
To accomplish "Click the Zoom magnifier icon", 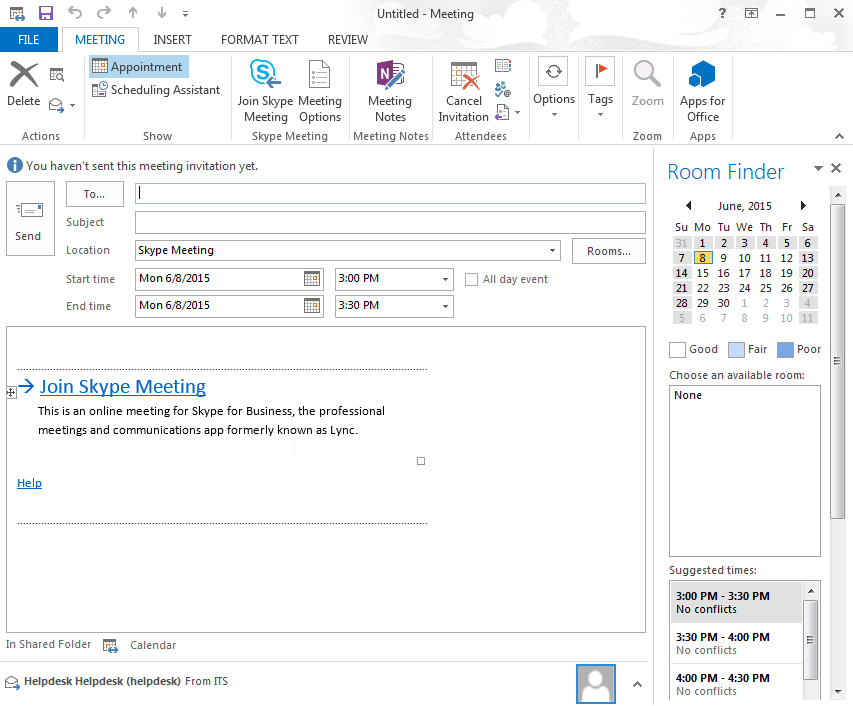I will click(x=647, y=84).
